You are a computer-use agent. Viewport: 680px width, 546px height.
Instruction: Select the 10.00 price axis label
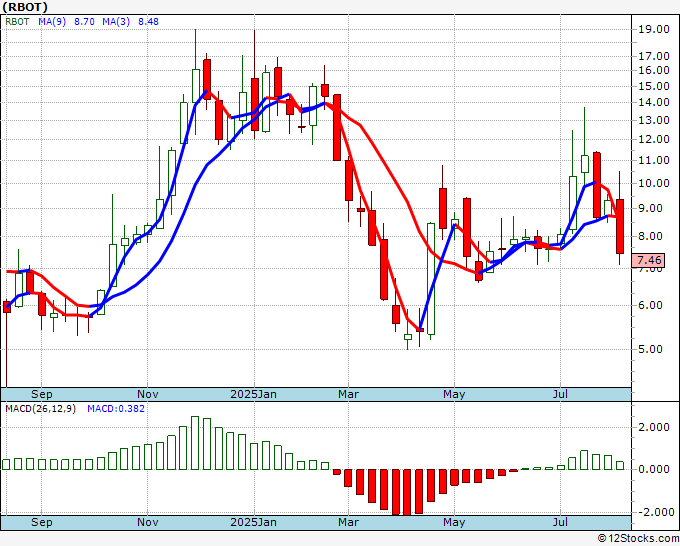[654, 183]
